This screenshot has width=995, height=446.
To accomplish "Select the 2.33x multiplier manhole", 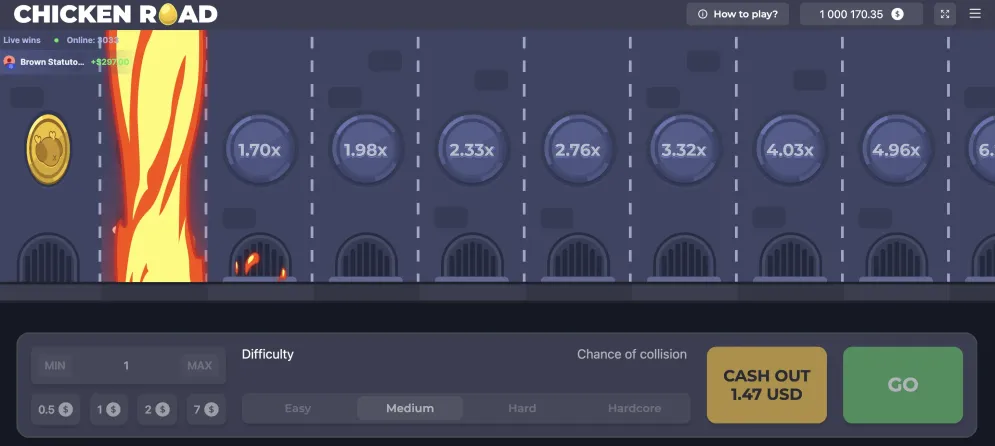I will coord(472,150).
